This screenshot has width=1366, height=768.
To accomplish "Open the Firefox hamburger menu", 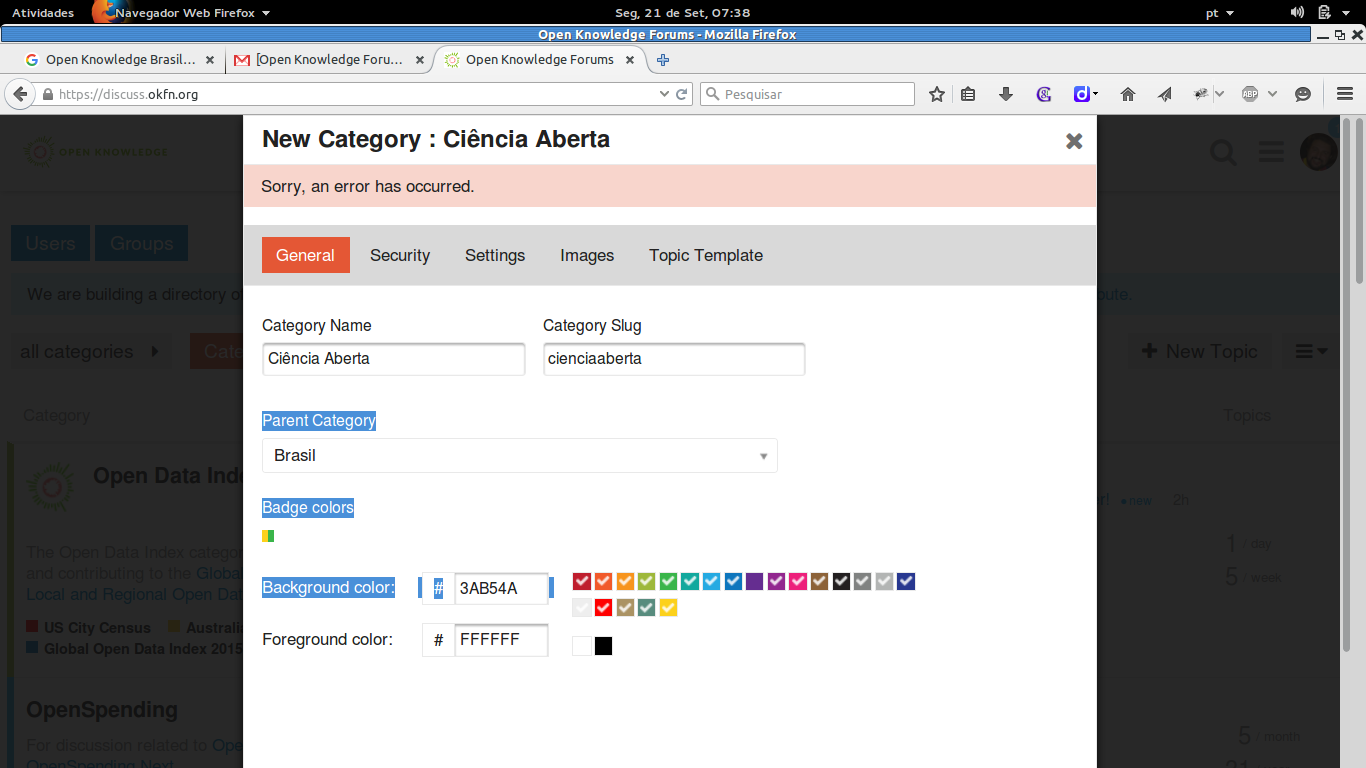I will coord(1345,94).
